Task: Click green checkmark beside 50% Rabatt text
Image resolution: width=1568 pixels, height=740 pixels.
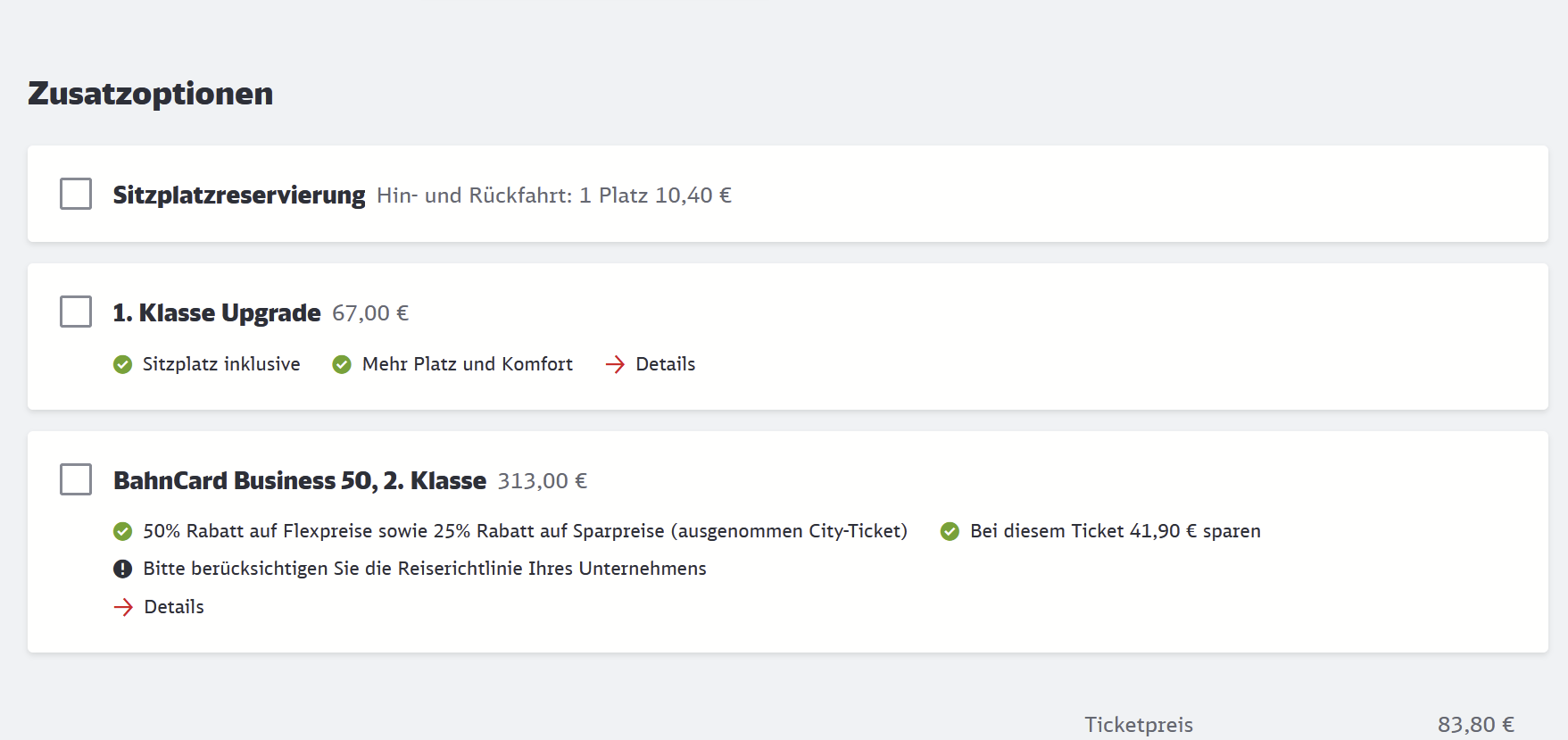Action: pyautogui.click(x=123, y=532)
